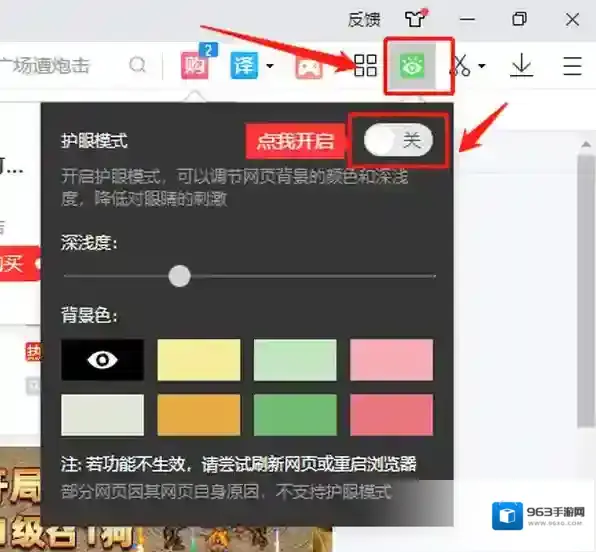This screenshot has width=596, height=552.
Task: Open the shopping 购 icon in toolbar
Action: [195, 65]
